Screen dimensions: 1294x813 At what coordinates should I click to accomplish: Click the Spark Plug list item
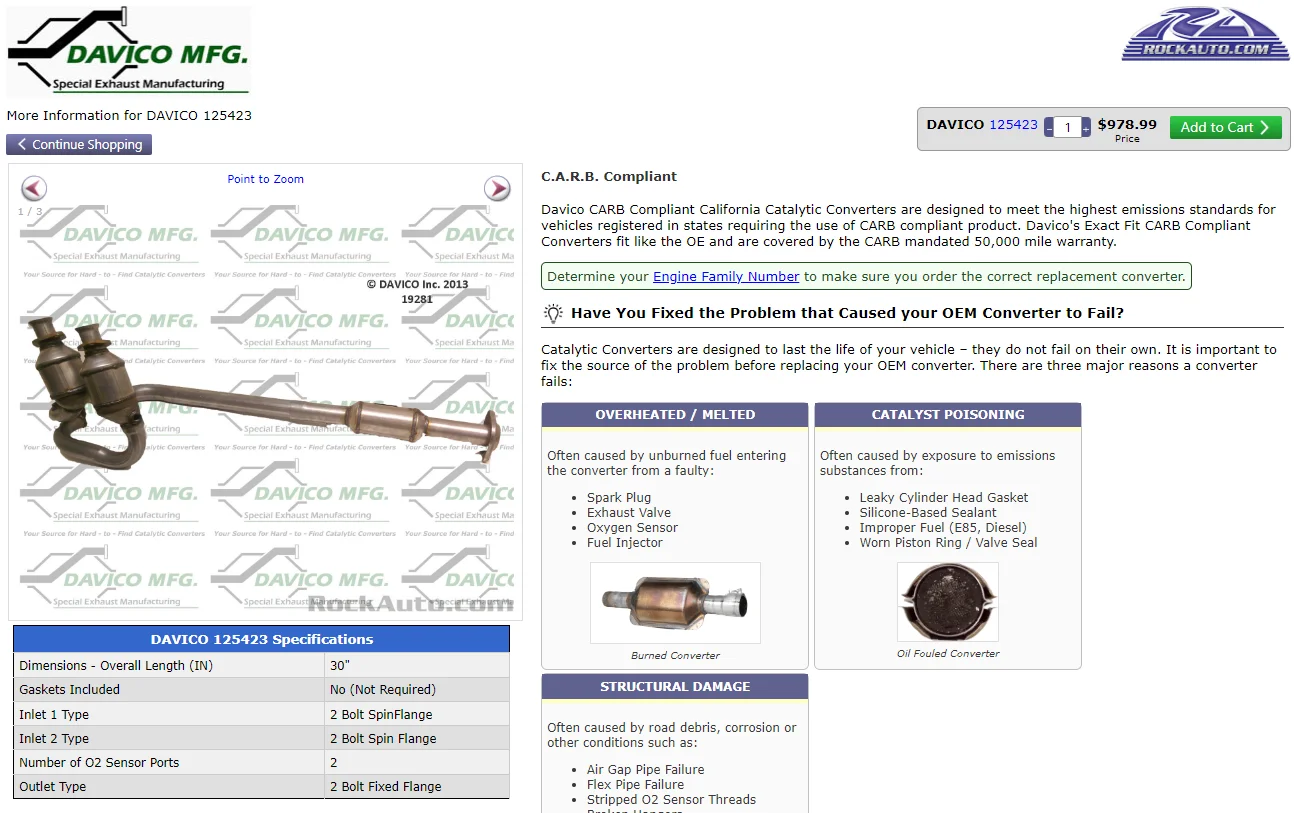pos(619,497)
